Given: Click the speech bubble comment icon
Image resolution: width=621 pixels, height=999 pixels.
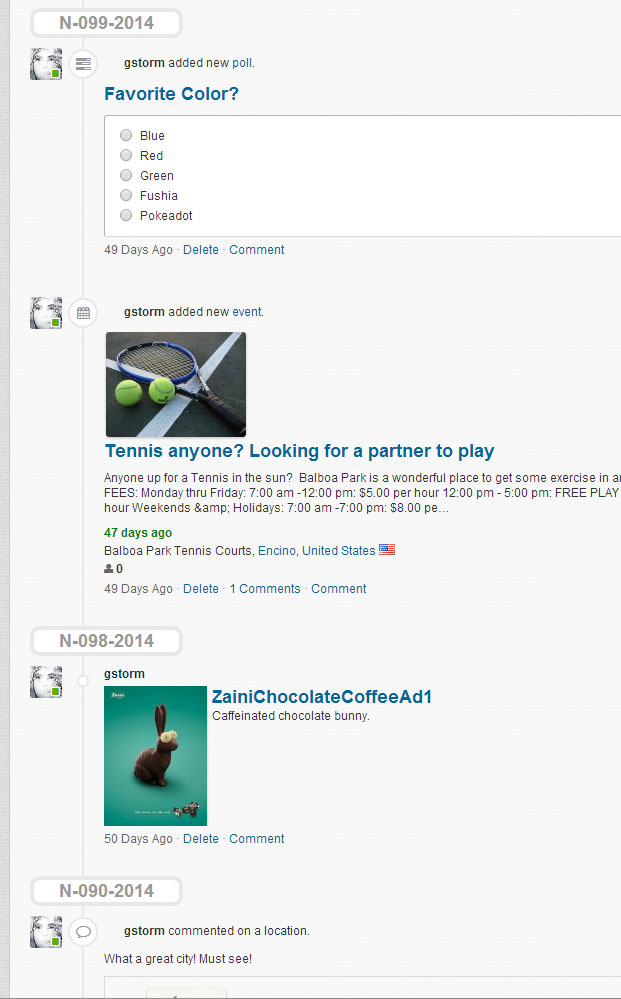Looking at the screenshot, I should (83, 932).
